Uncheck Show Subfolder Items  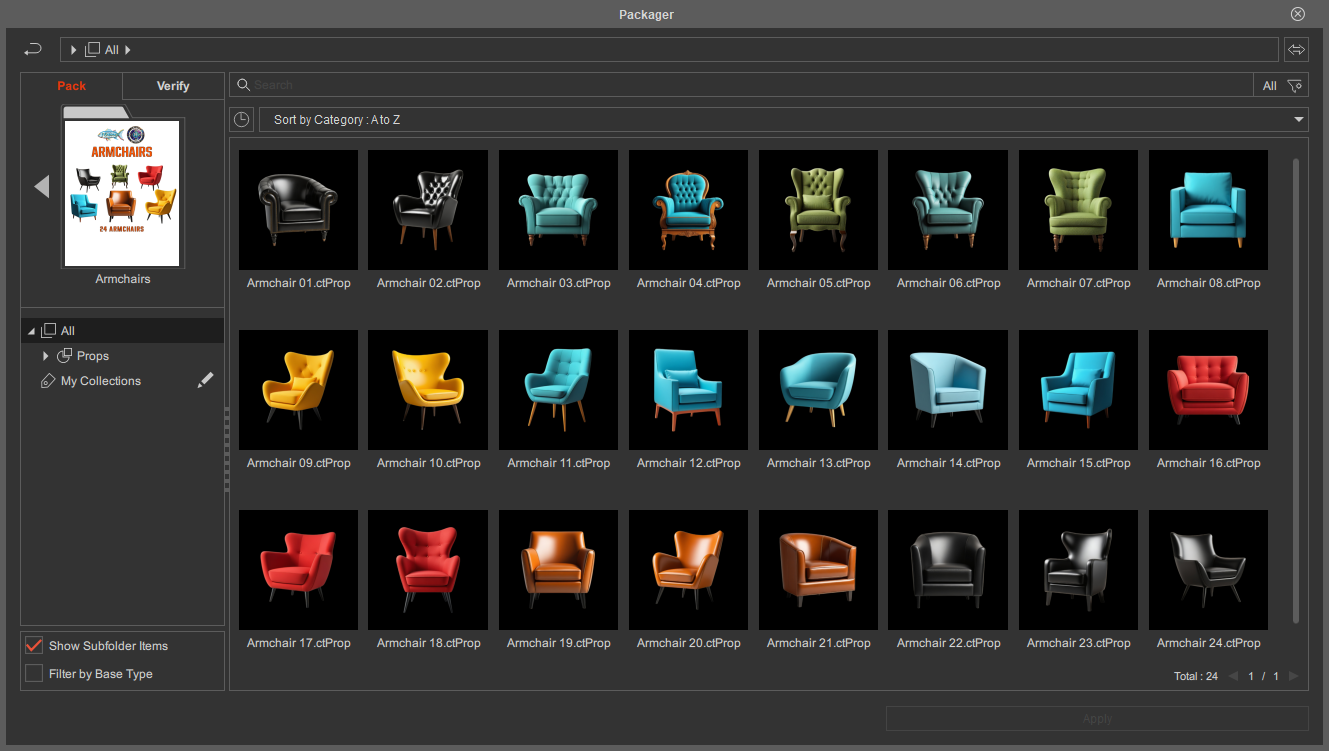34,646
